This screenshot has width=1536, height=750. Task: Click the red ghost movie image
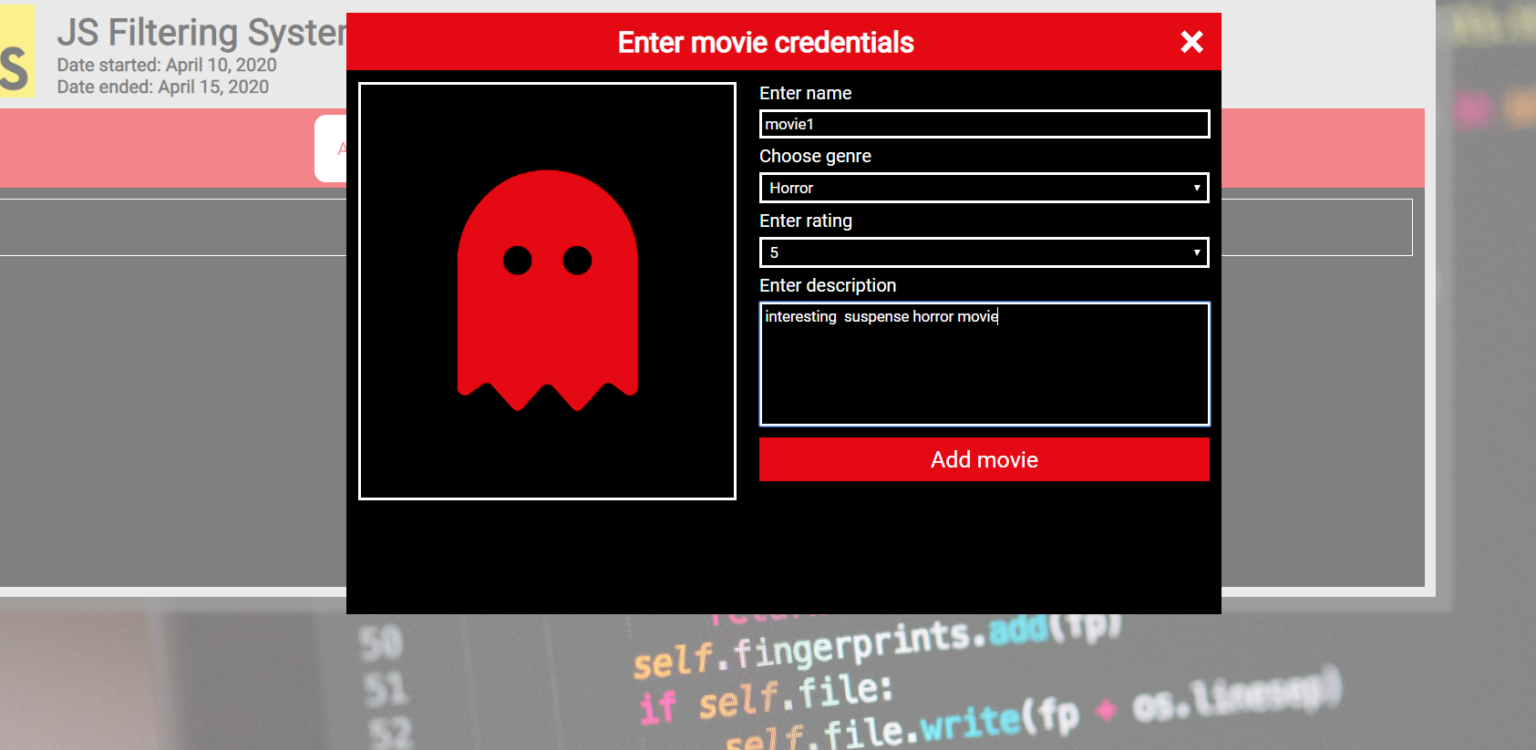pyautogui.click(x=547, y=291)
